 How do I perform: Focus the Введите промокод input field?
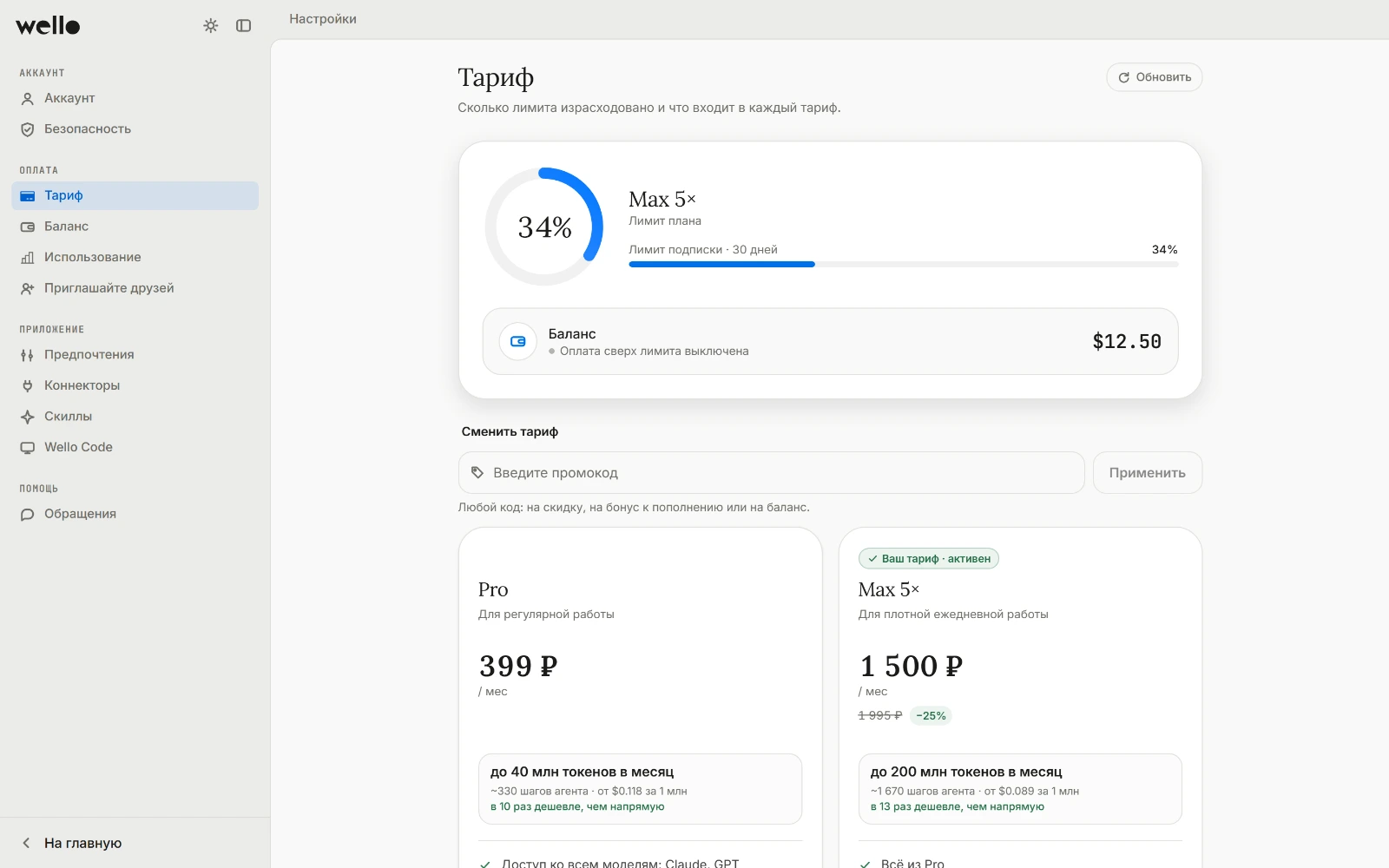[x=771, y=473]
